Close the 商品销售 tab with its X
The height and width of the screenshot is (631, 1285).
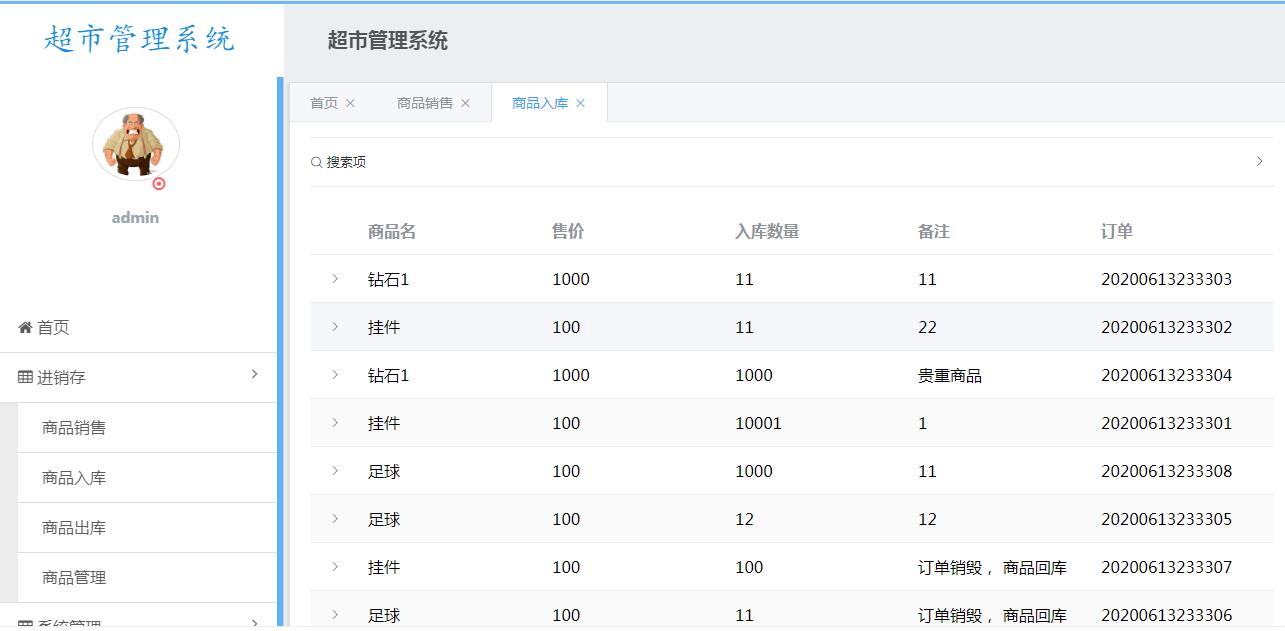[465, 103]
